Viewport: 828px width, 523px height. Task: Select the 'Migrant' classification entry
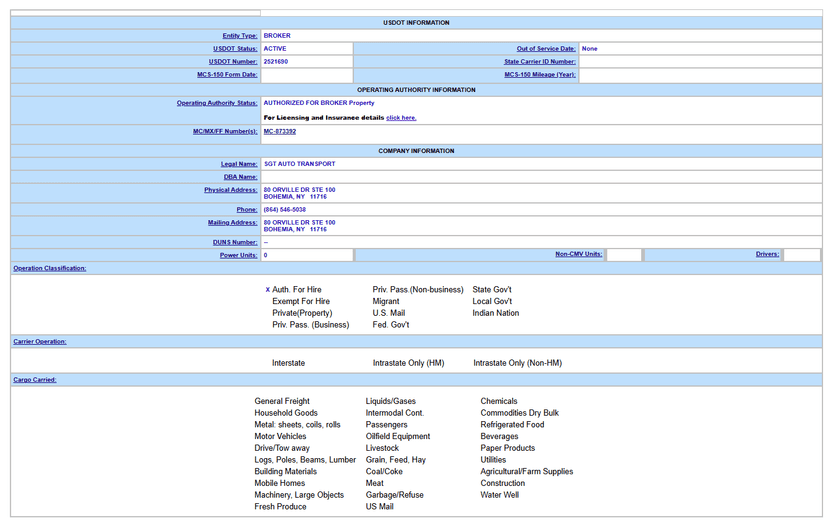click(386, 301)
